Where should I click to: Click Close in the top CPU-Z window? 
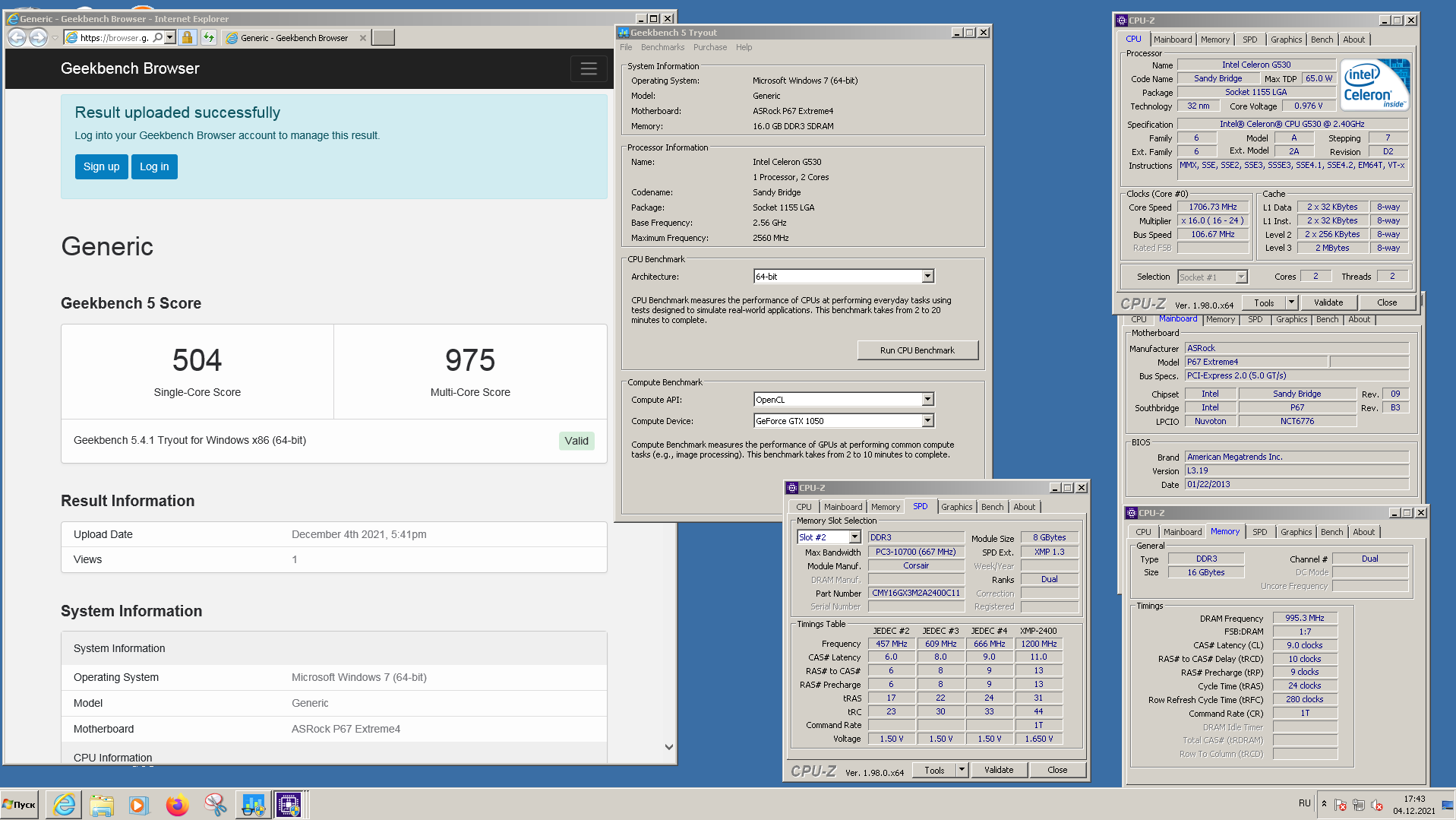click(x=1386, y=302)
